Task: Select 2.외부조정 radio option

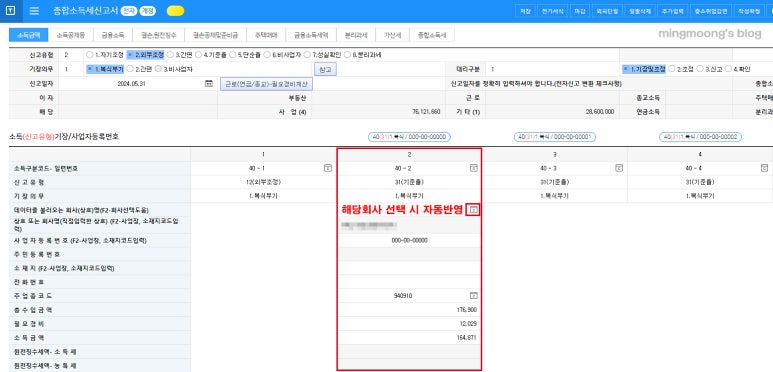Action: pos(146,55)
